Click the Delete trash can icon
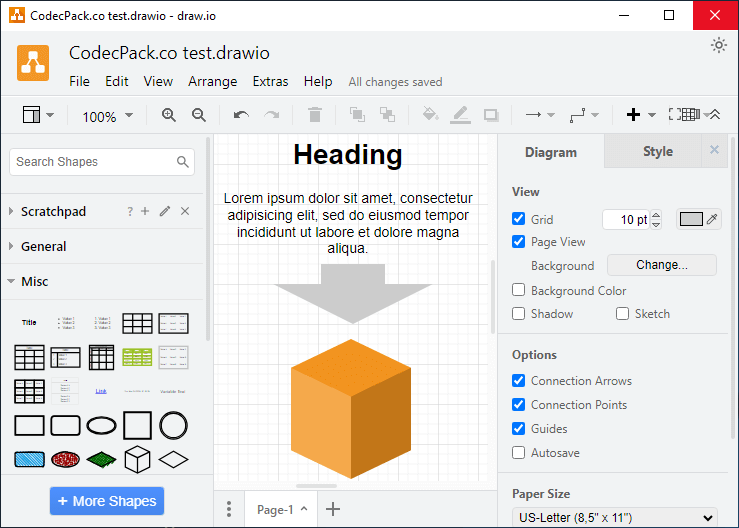This screenshot has height=528, width=739. click(x=315, y=115)
